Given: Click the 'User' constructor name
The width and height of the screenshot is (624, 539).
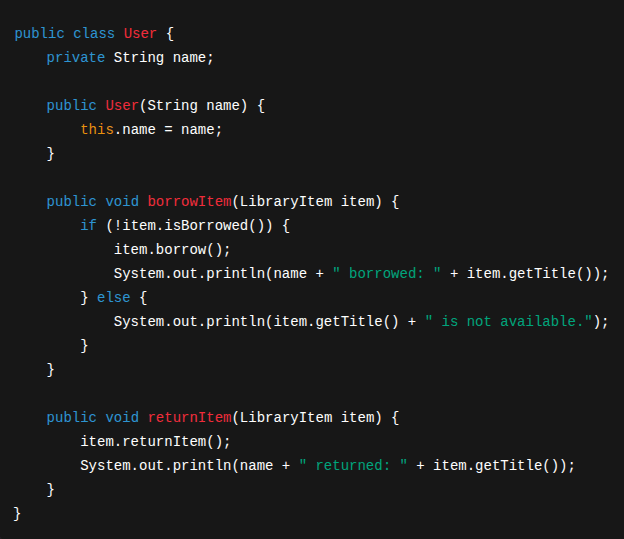Looking at the screenshot, I should [122, 105].
